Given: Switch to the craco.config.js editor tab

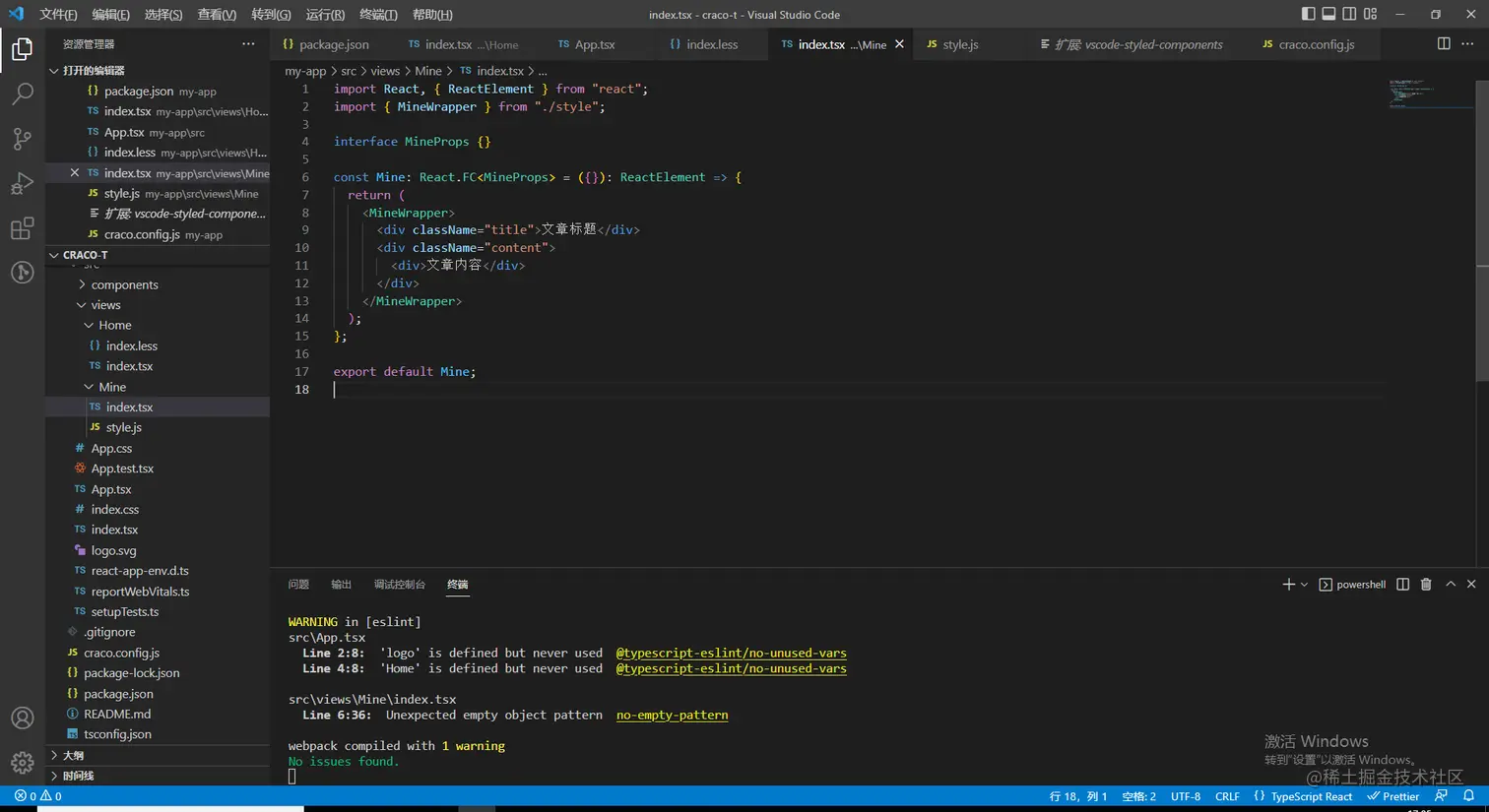Looking at the screenshot, I should (x=1316, y=44).
